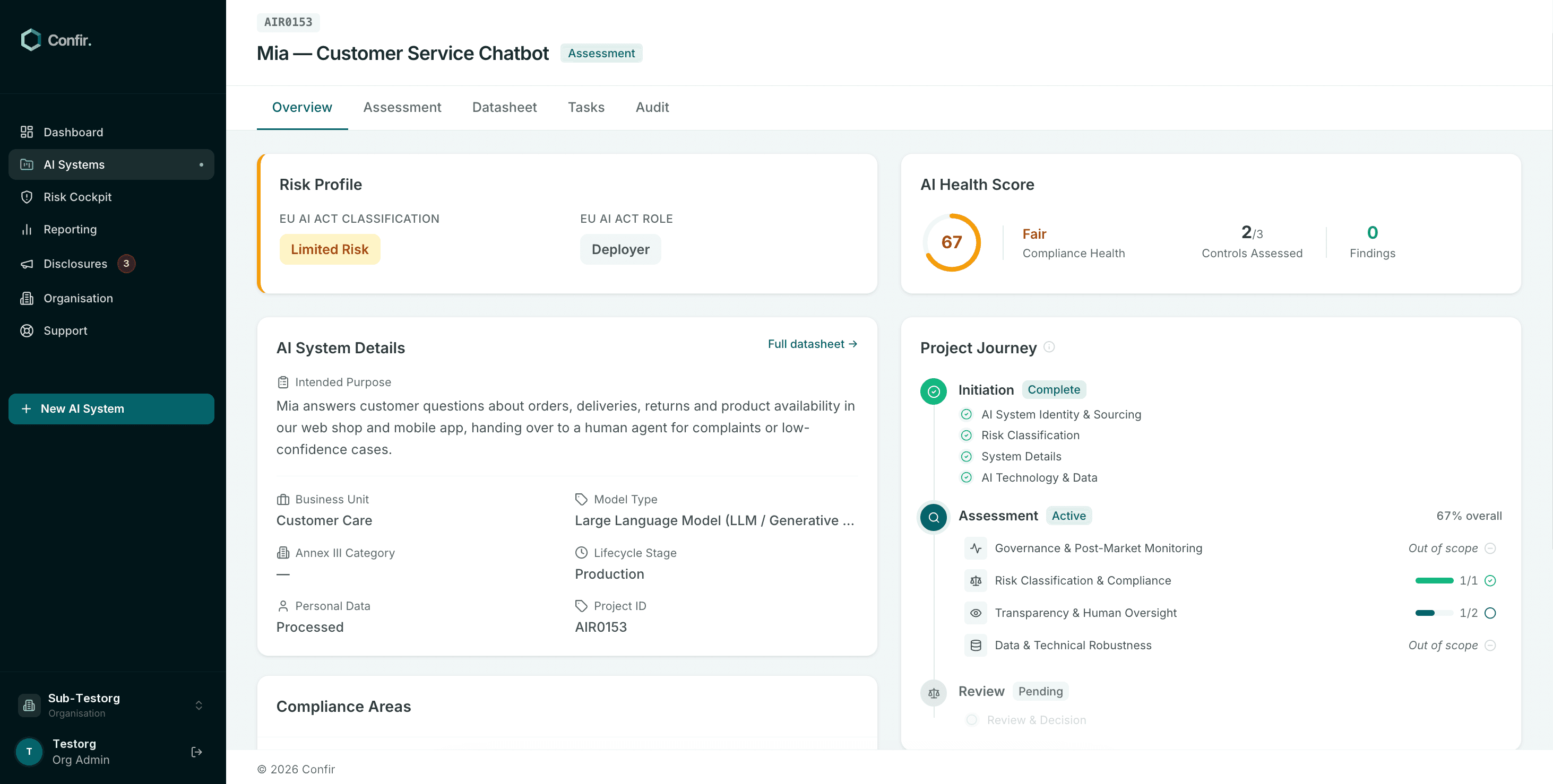This screenshot has height=784, width=1553.
Task: Click Data & Technical Robustness database icon
Action: tap(976, 646)
